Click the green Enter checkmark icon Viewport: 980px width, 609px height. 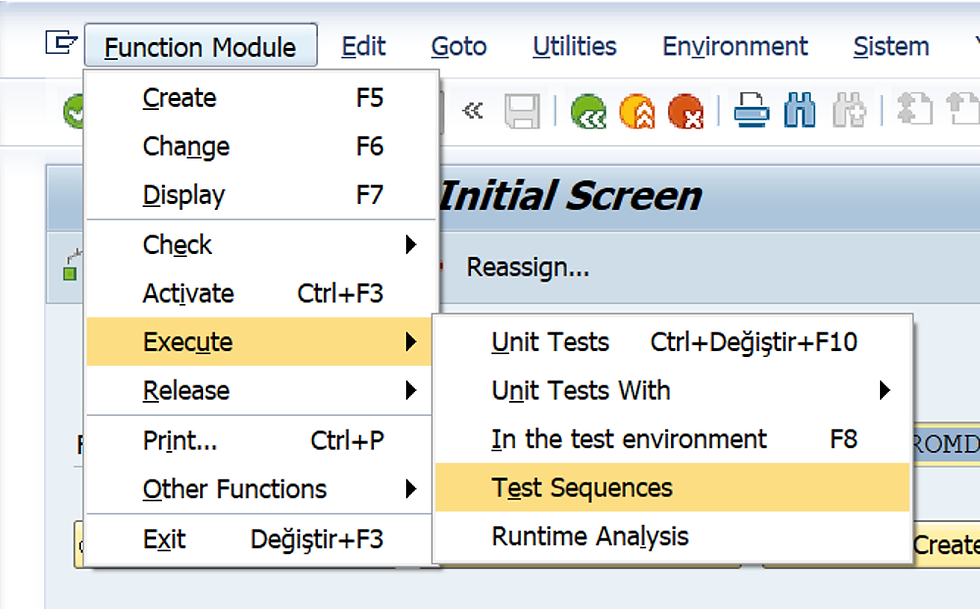click(x=76, y=111)
